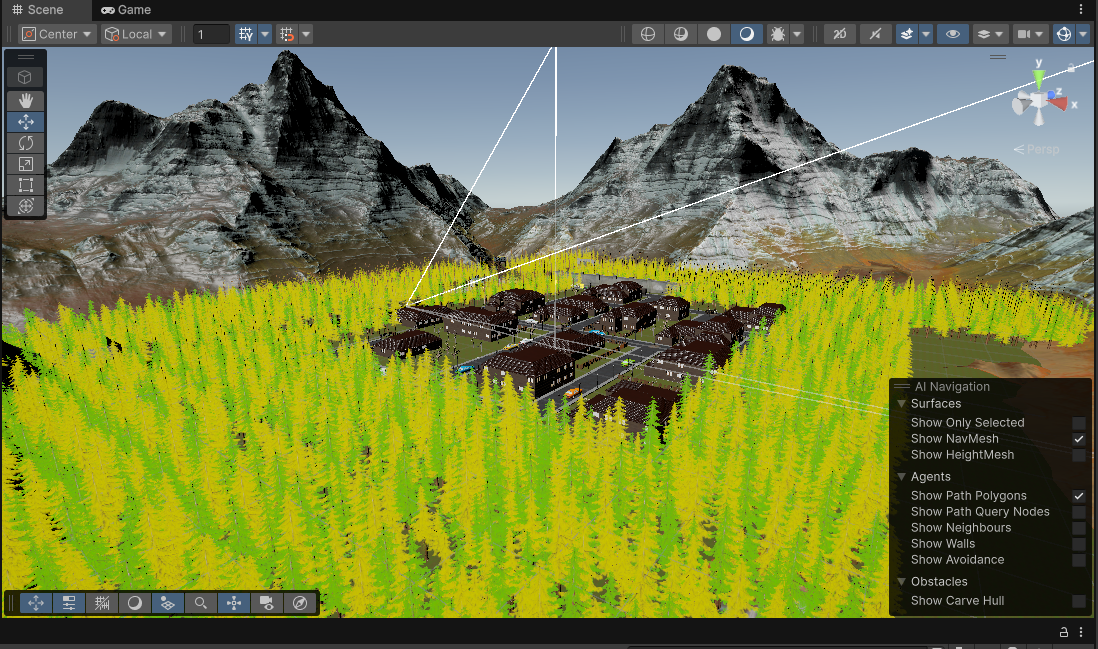This screenshot has width=1098, height=649.
Task: Switch to Wireframe draw mode
Action: tap(648, 34)
